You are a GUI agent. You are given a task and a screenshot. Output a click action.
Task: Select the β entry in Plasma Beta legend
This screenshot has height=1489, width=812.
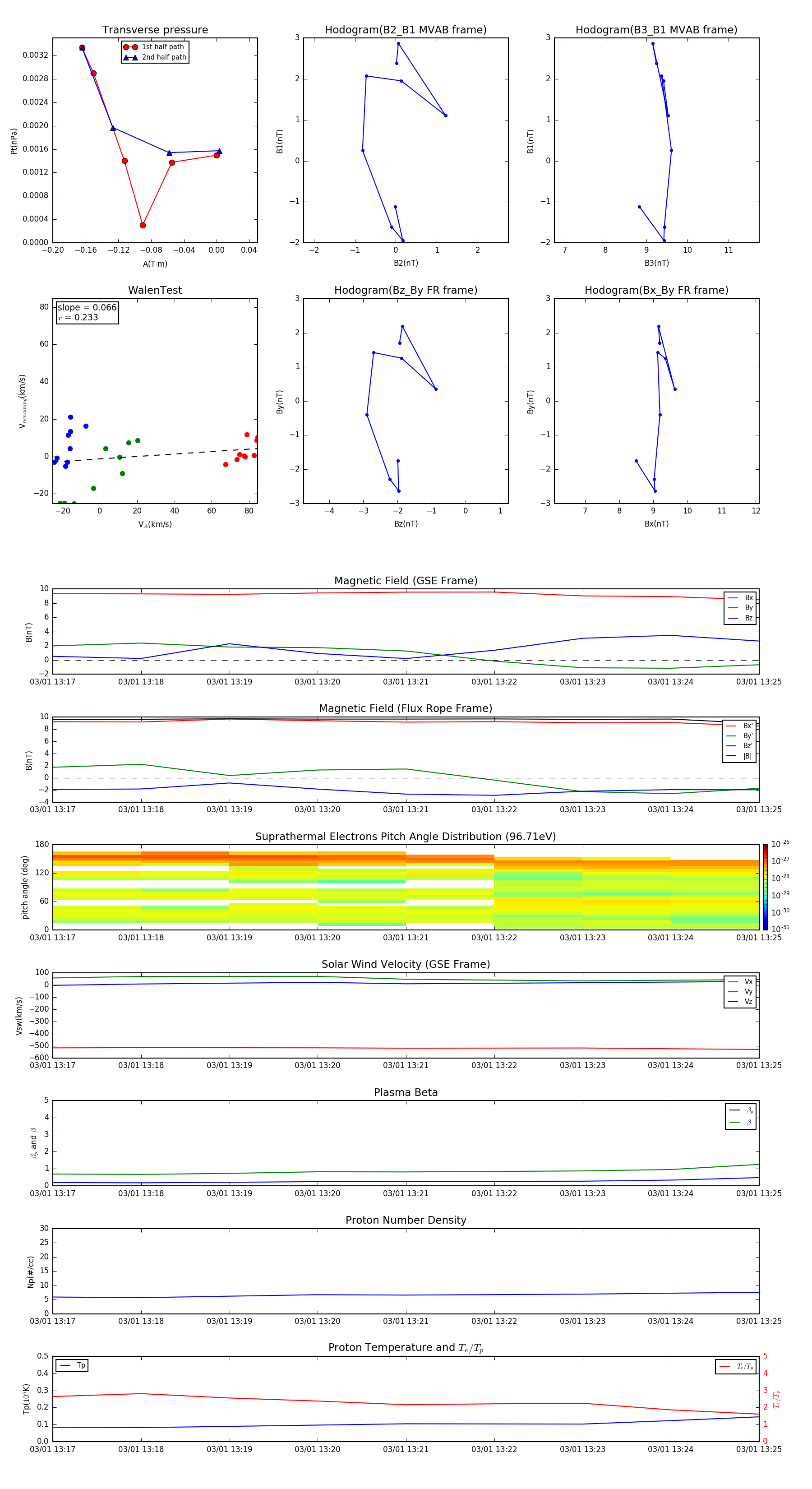coord(741,1122)
